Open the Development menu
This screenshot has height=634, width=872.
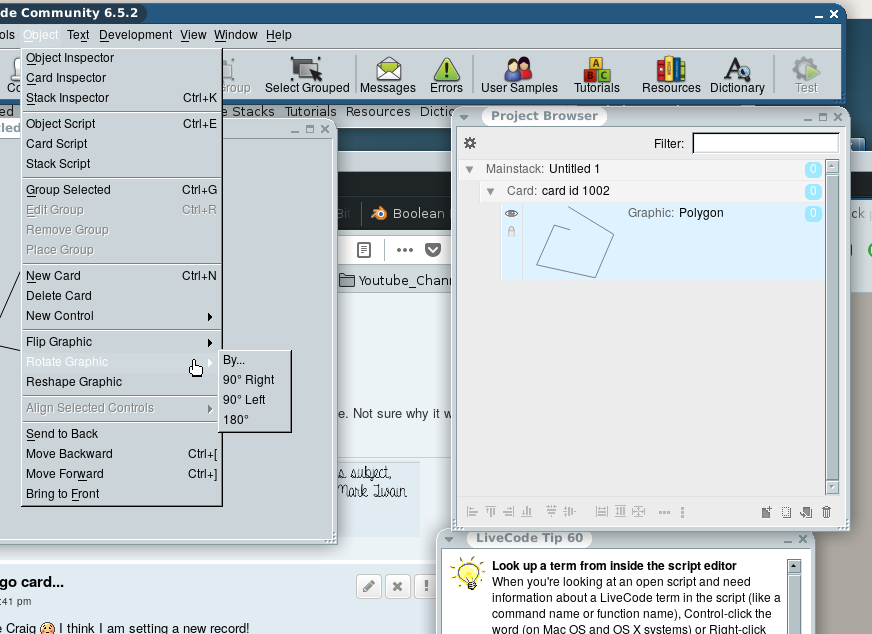click(136, 34)
